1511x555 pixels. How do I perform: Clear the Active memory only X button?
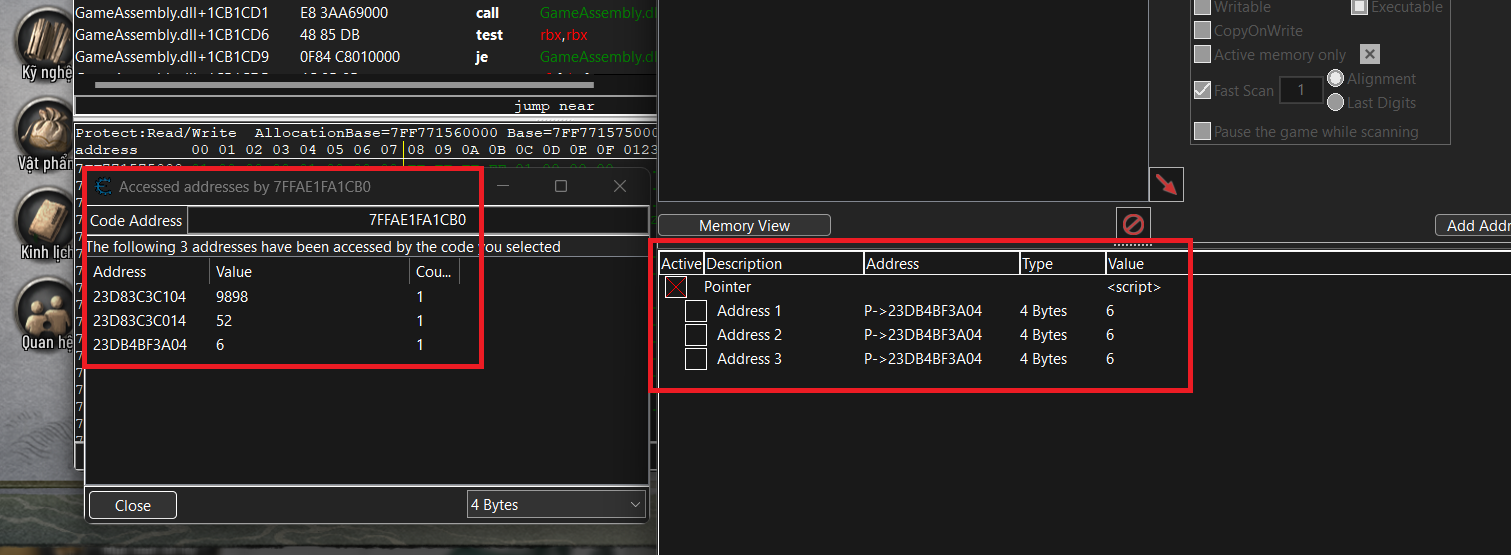1370,54
